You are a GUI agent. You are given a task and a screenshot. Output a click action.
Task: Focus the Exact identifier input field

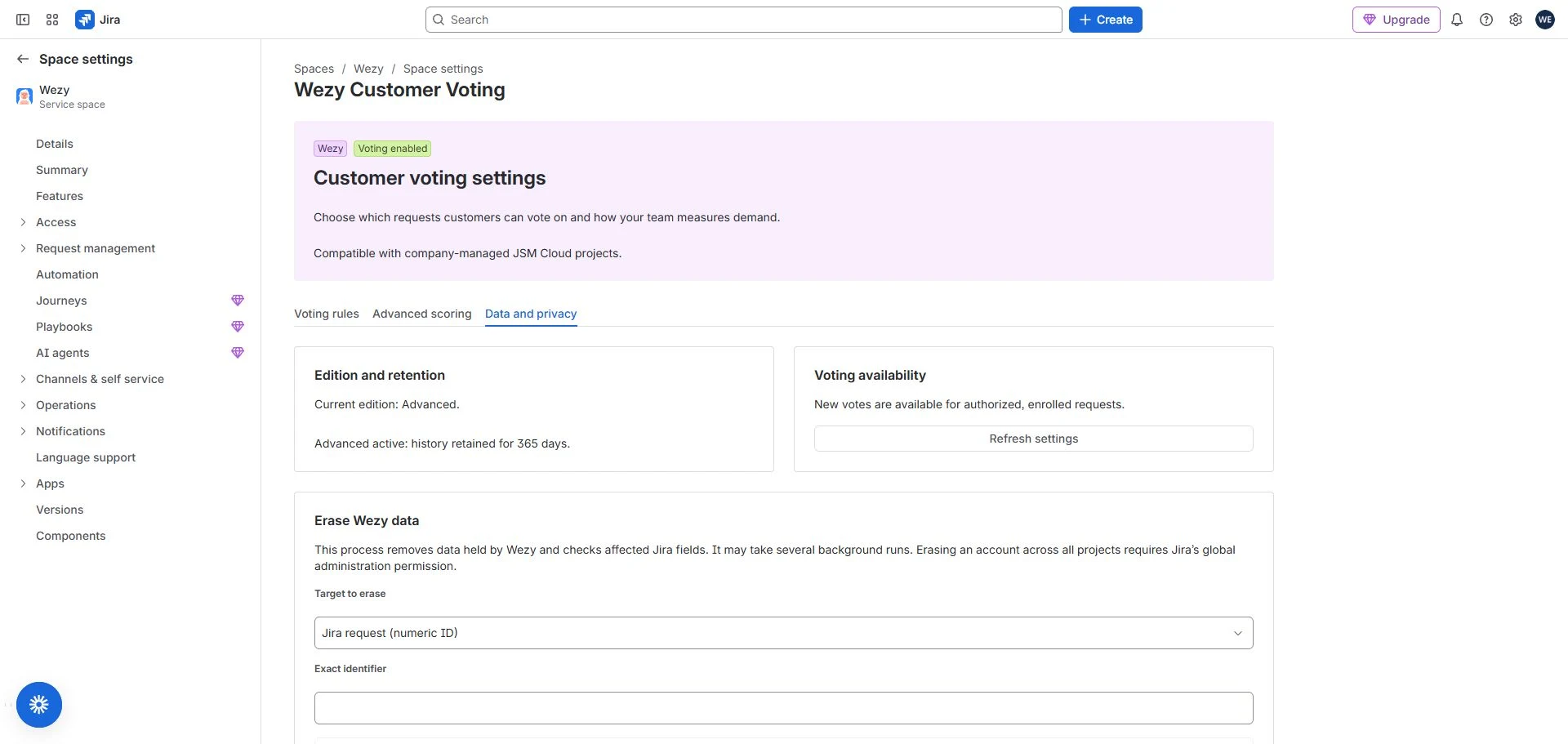click(784, 708)
